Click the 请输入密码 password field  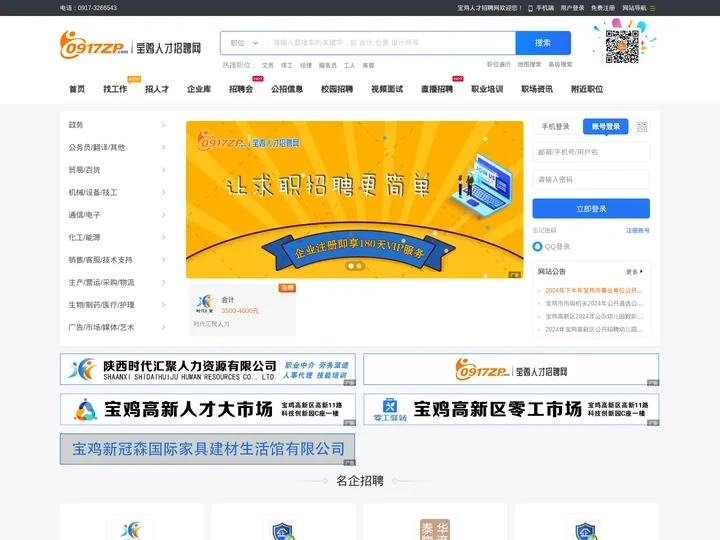[591, 180]
